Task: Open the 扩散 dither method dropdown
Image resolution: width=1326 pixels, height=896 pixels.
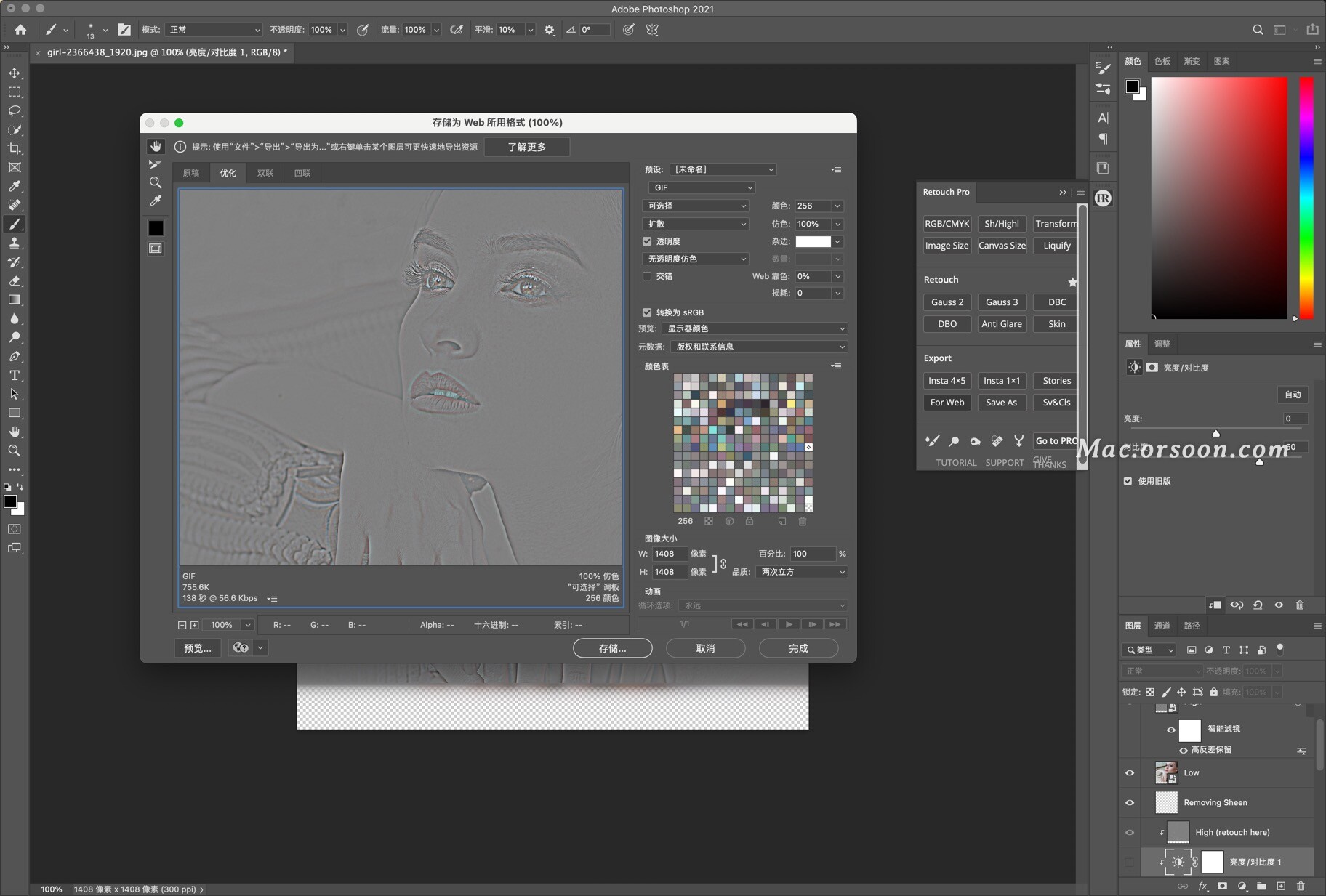Action: point(695,224)
